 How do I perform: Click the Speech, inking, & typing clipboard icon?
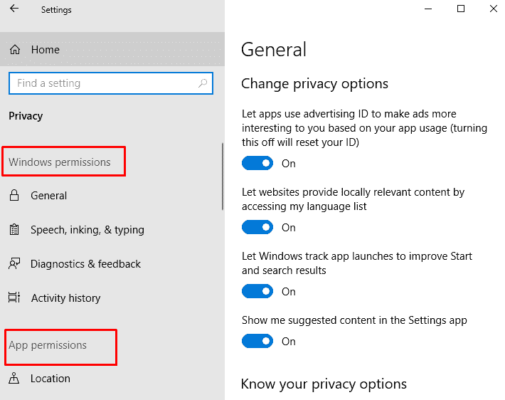click(14, 229)
